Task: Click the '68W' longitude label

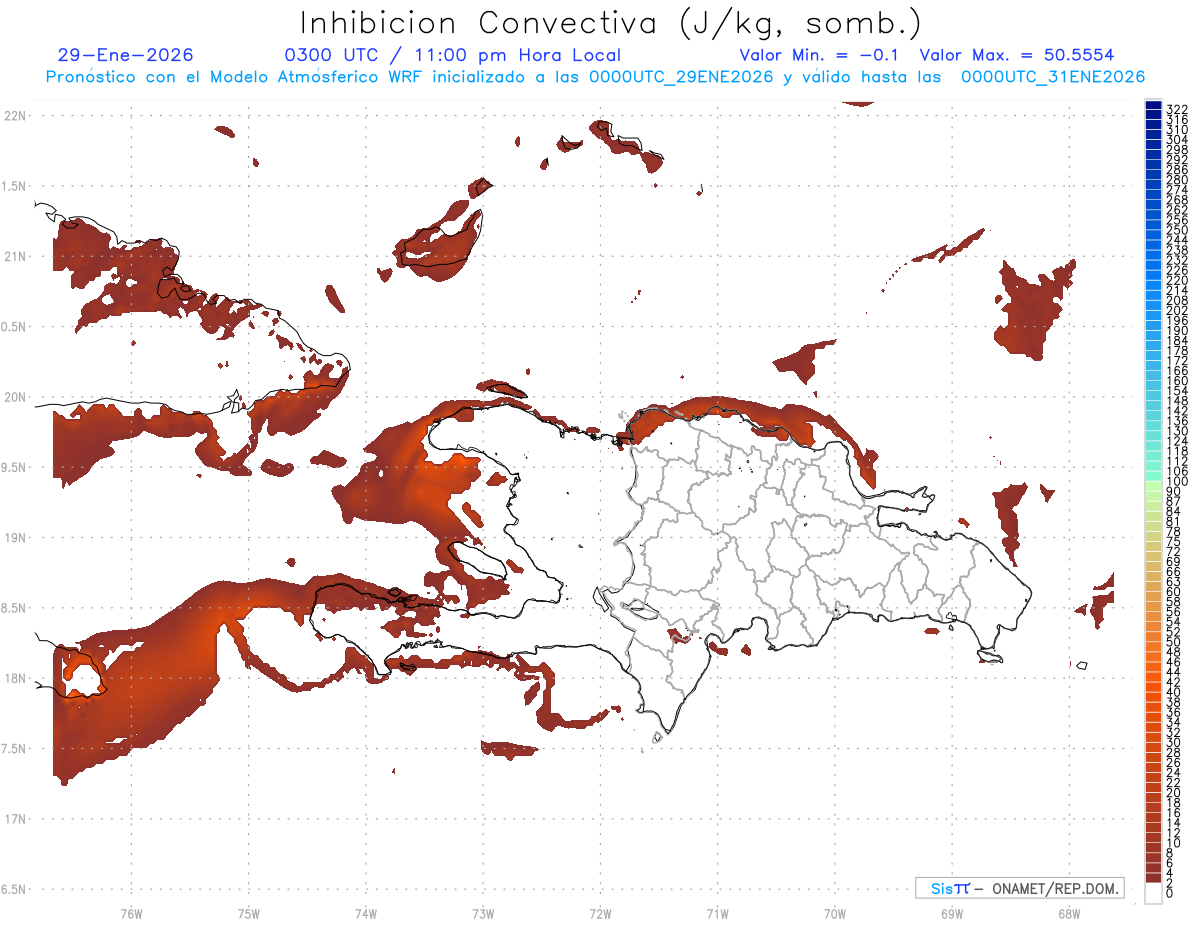Action: coord(1069,913)
